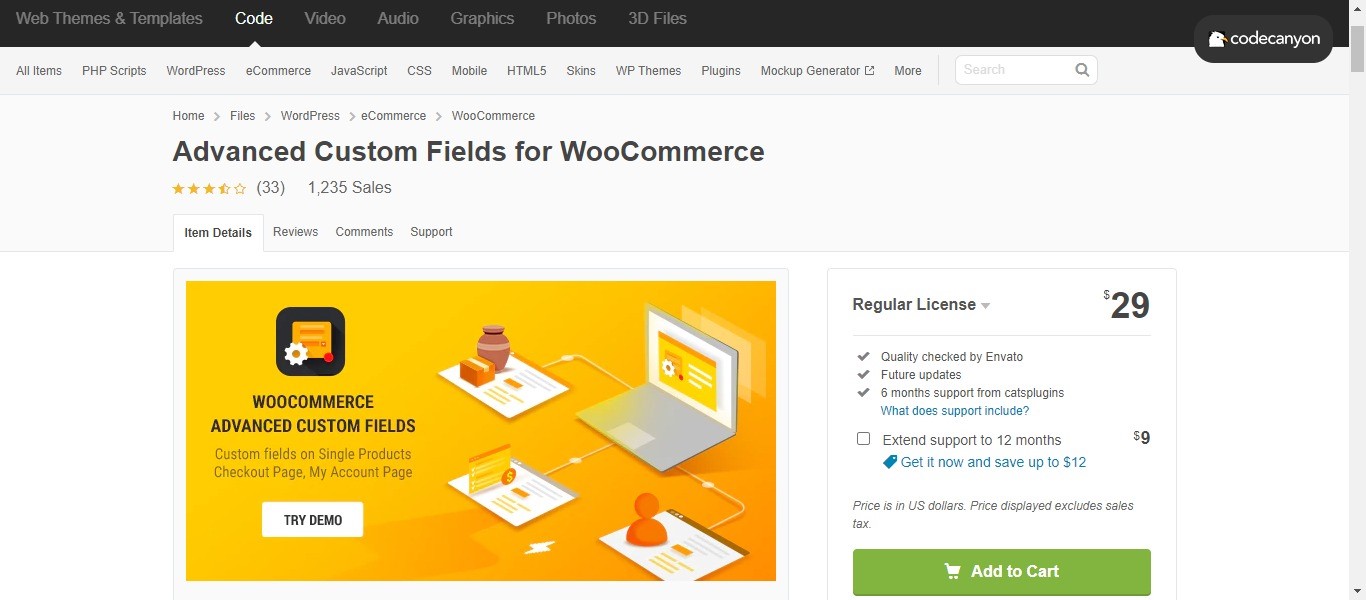Go to WordPress breadcrumb

pos(310,116)
